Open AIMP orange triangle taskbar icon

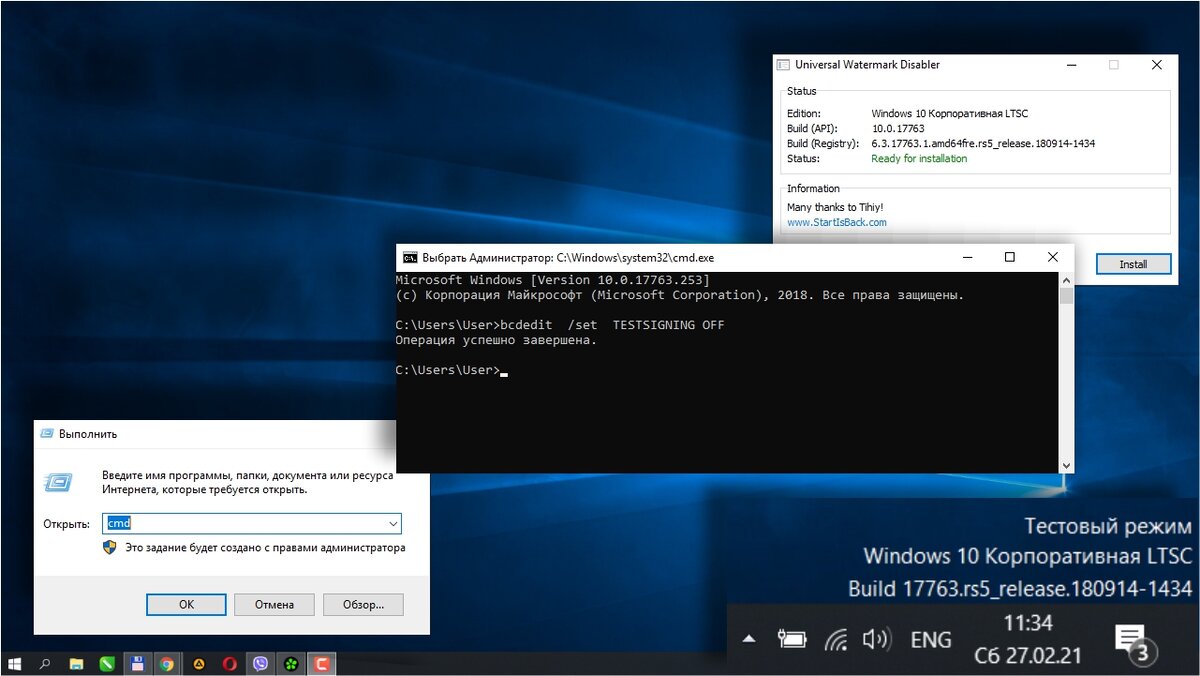click(199, 664)
